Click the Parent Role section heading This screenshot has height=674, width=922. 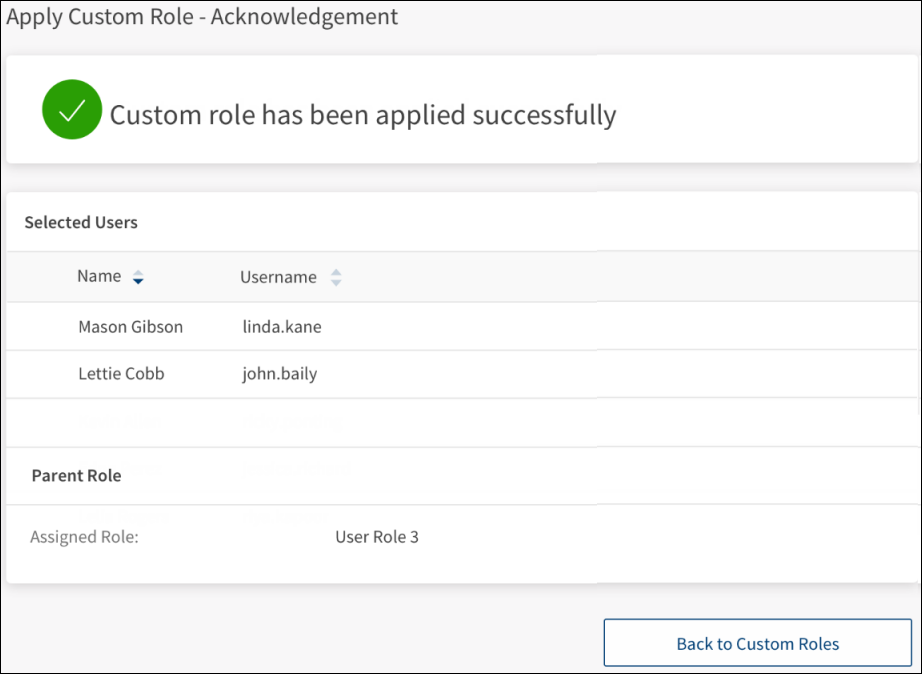tap(76, 476)
